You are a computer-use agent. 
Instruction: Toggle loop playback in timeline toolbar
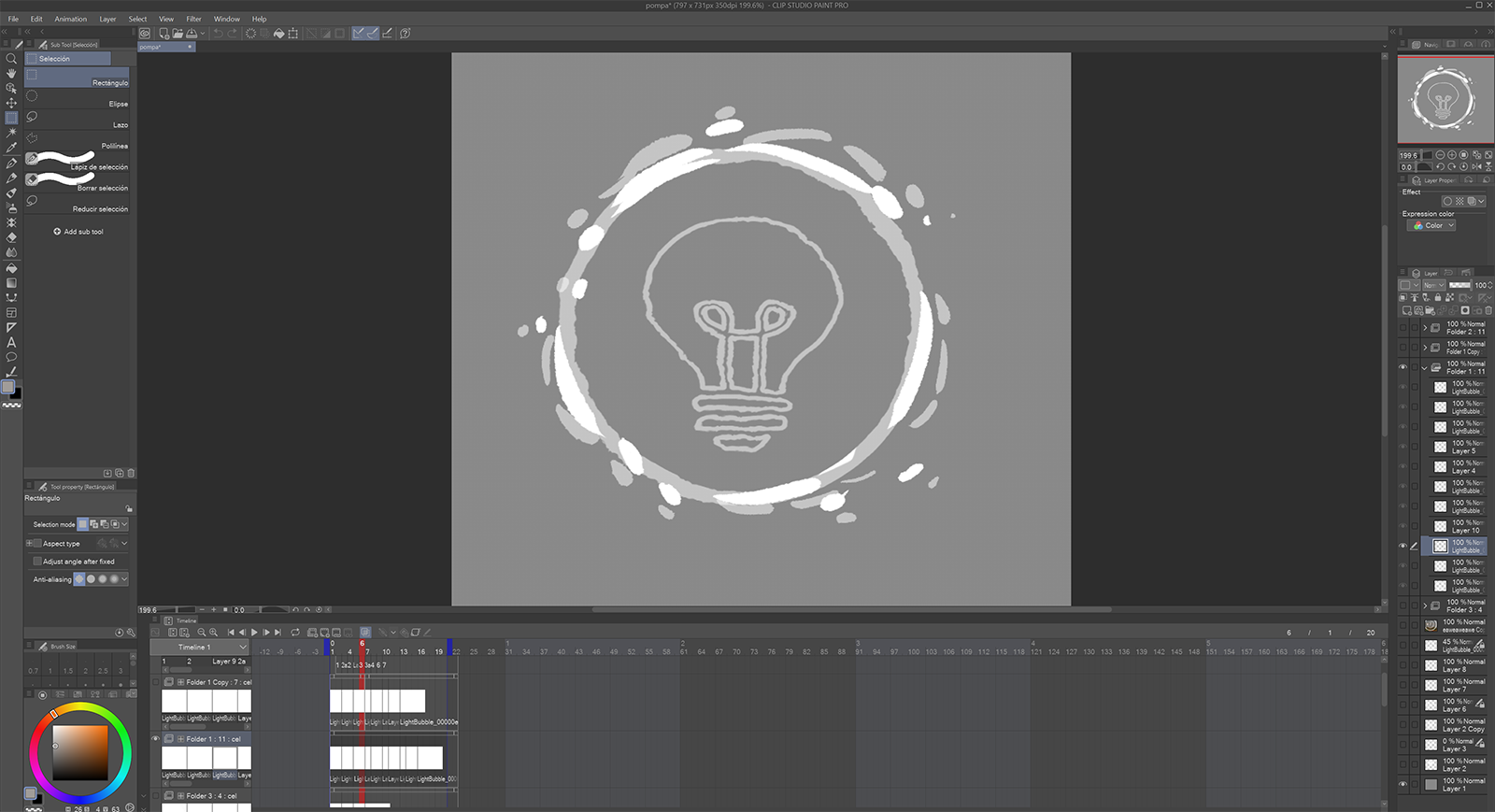(295, 633)
